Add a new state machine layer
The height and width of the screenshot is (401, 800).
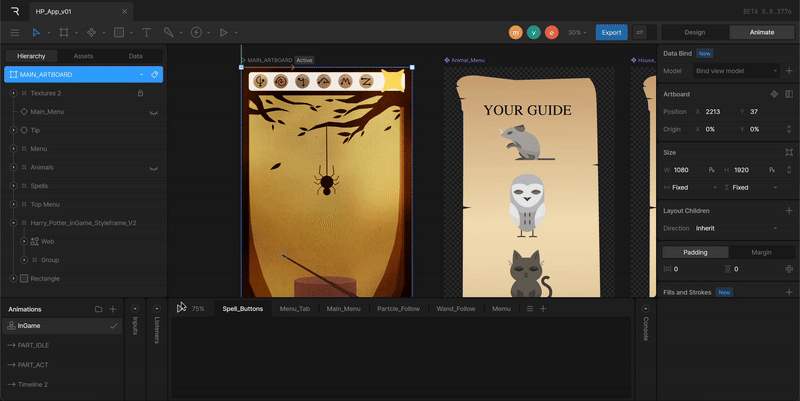click(x=543, y=309)
